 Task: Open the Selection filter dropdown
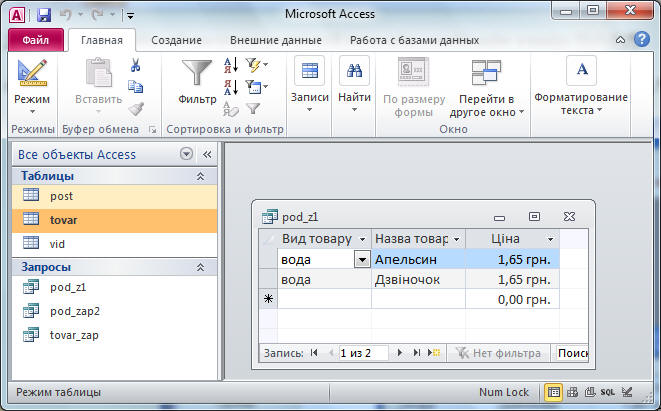tap(257, 65)
